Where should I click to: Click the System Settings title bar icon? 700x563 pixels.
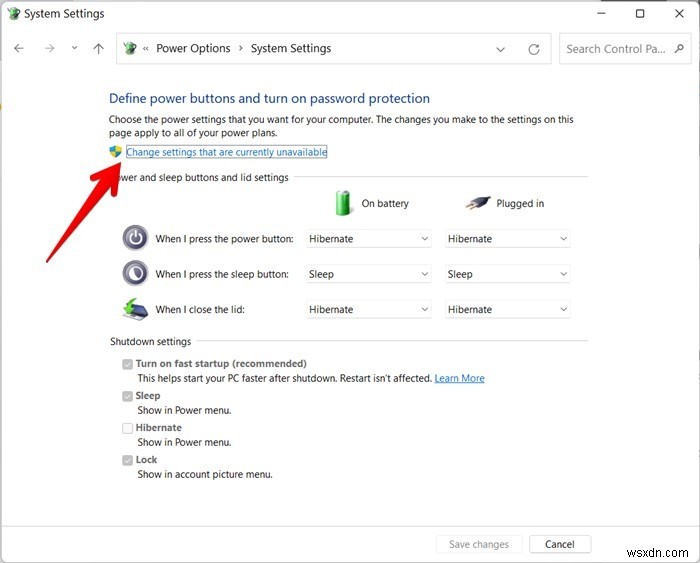[x=14, y=13]
